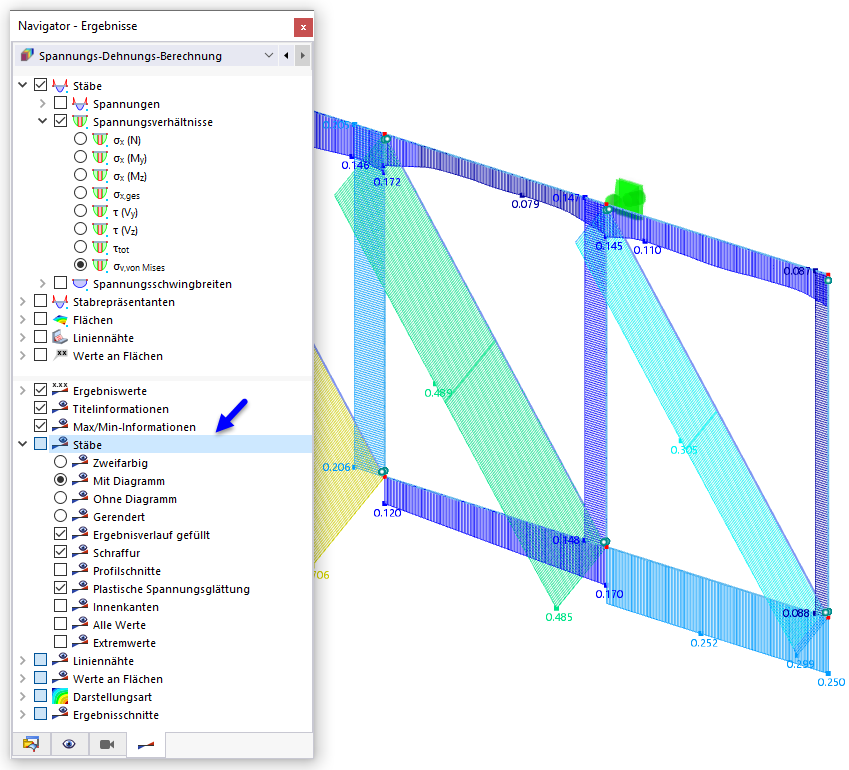Expand the Ergebniswerte node
Viewport: 849px width, 770px height.
[x=22, y=390]
